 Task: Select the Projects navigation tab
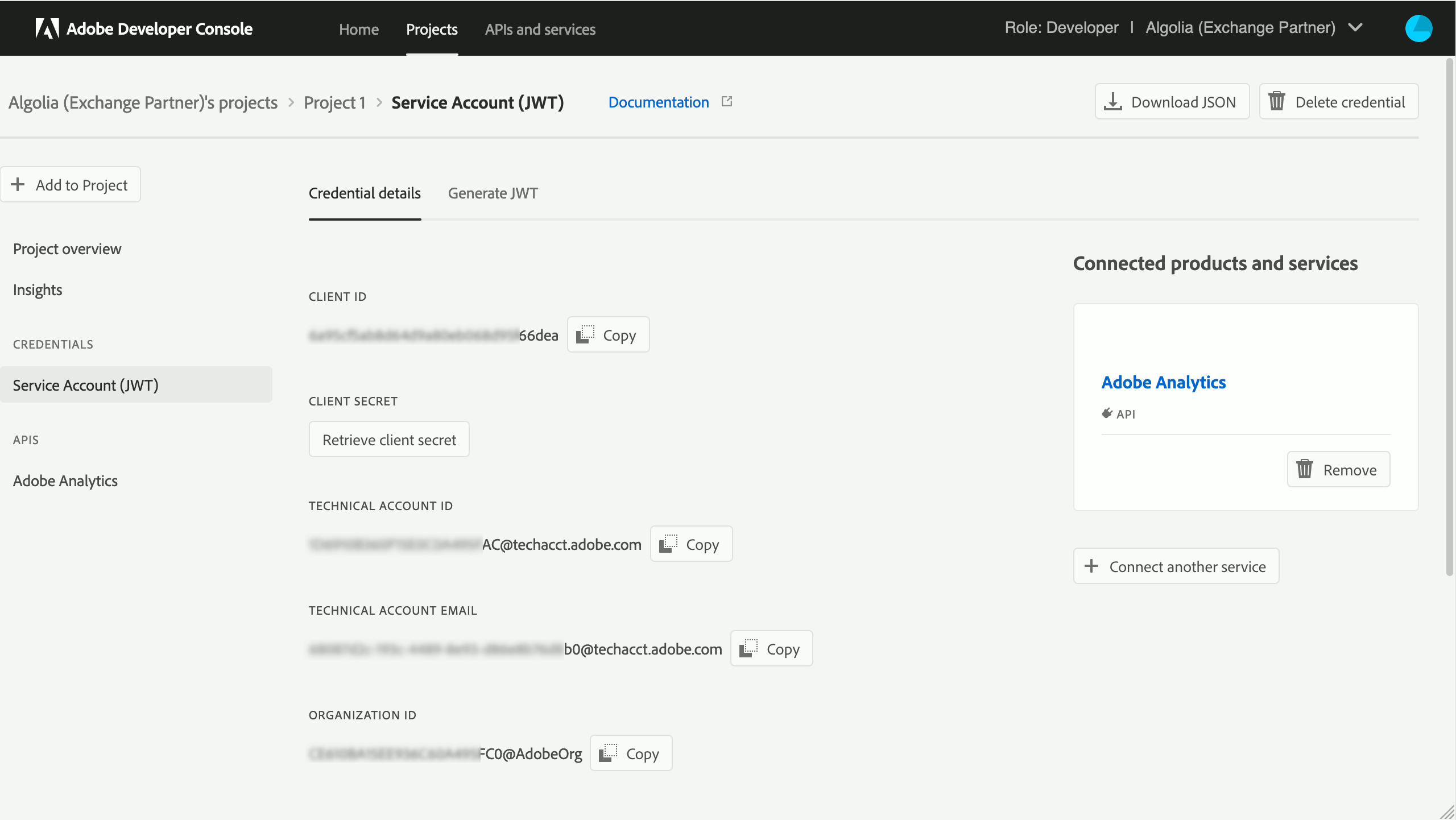click(432, 29)
